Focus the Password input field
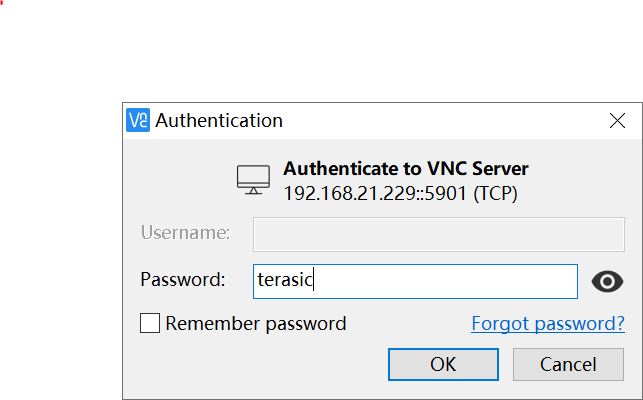643x400 pixels. (415, 281)
